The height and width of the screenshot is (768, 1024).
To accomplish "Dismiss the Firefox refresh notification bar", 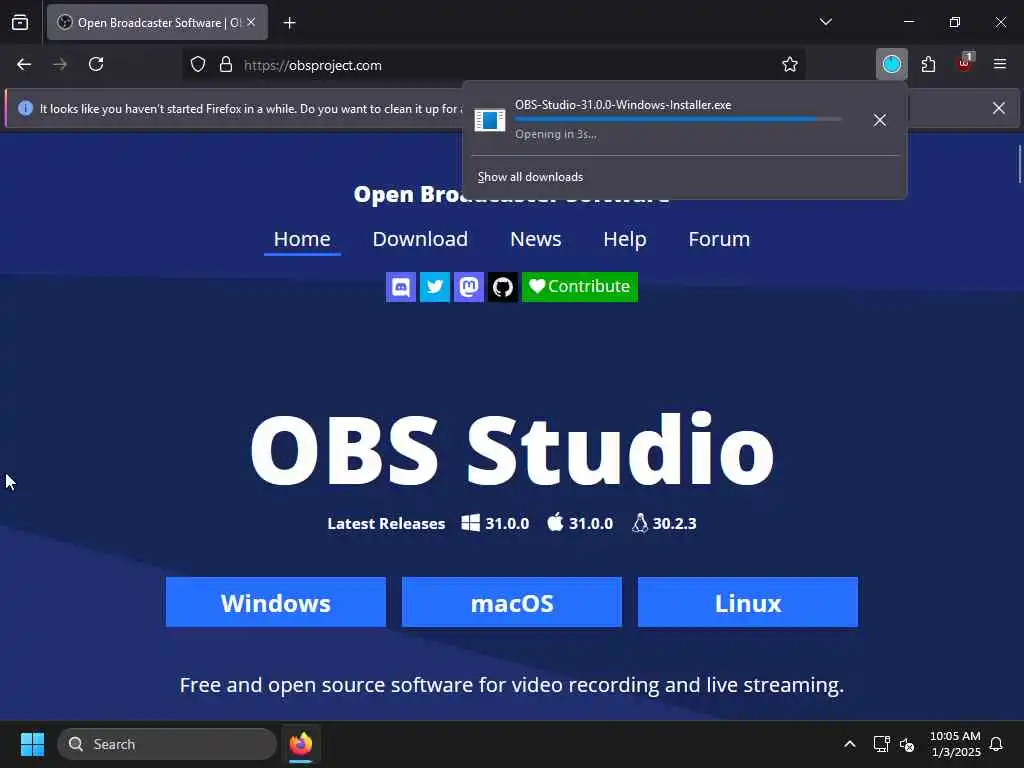I will click(999, 108).
